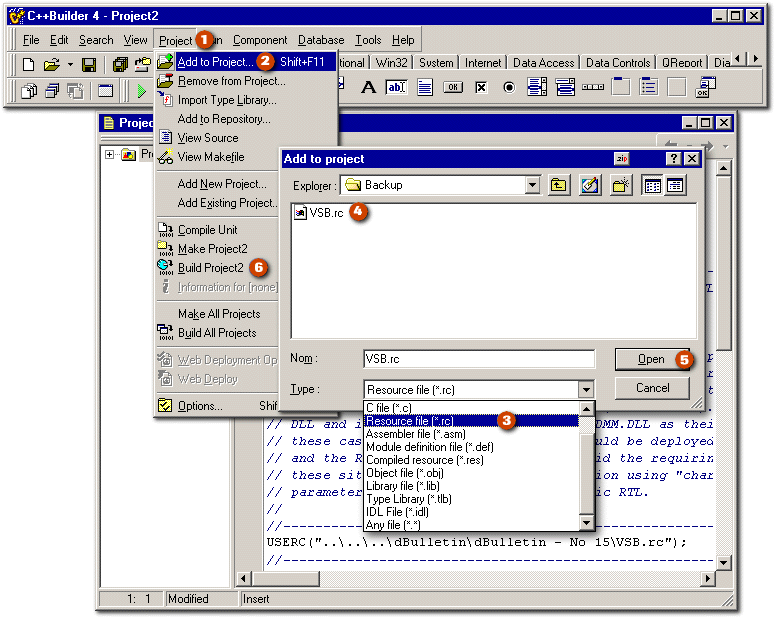
Task: Click the Save All toolbar icon
Action: coord(120,65)
